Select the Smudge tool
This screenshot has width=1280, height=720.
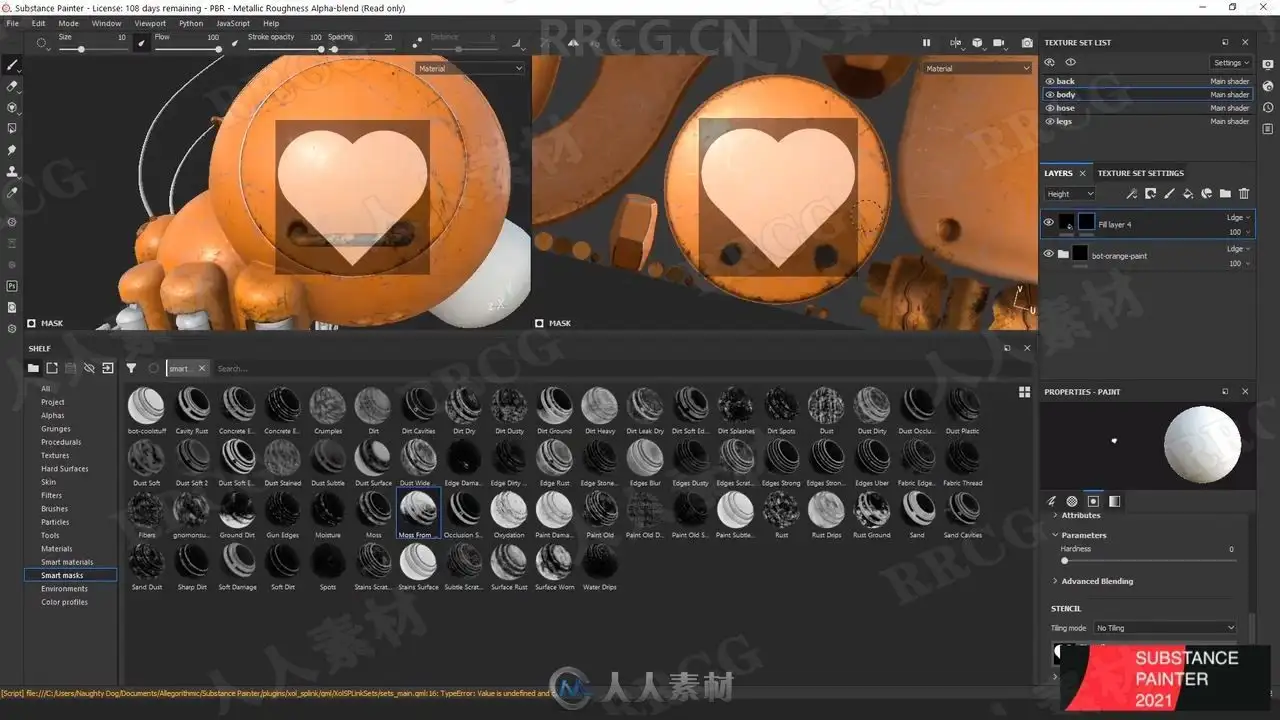12,149
